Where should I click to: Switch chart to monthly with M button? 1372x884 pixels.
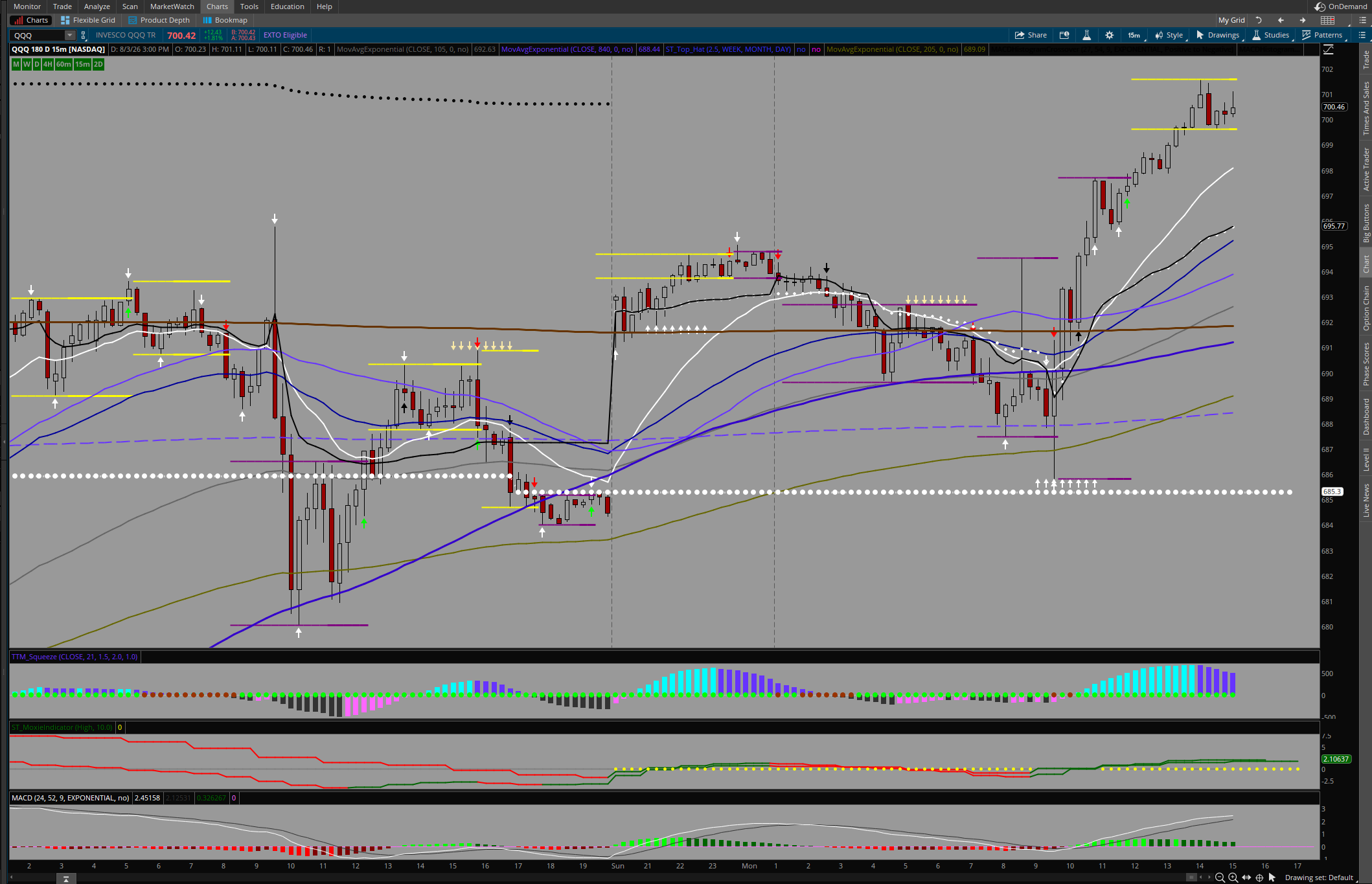[x=16, y=64]
